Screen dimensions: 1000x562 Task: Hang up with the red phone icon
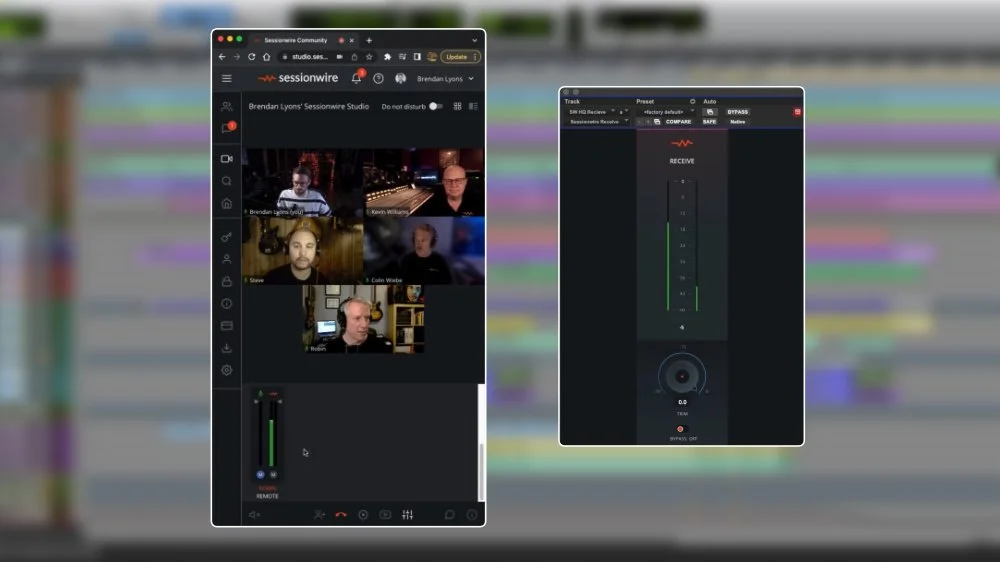[x=341, y=515]
